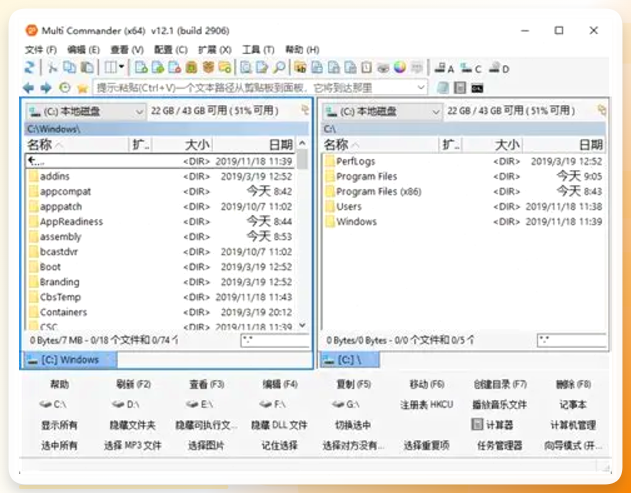This screenshot has width=631, height=493.
Task: Click the 创建目录 (F7) button
Action: (x=500, y=385)
